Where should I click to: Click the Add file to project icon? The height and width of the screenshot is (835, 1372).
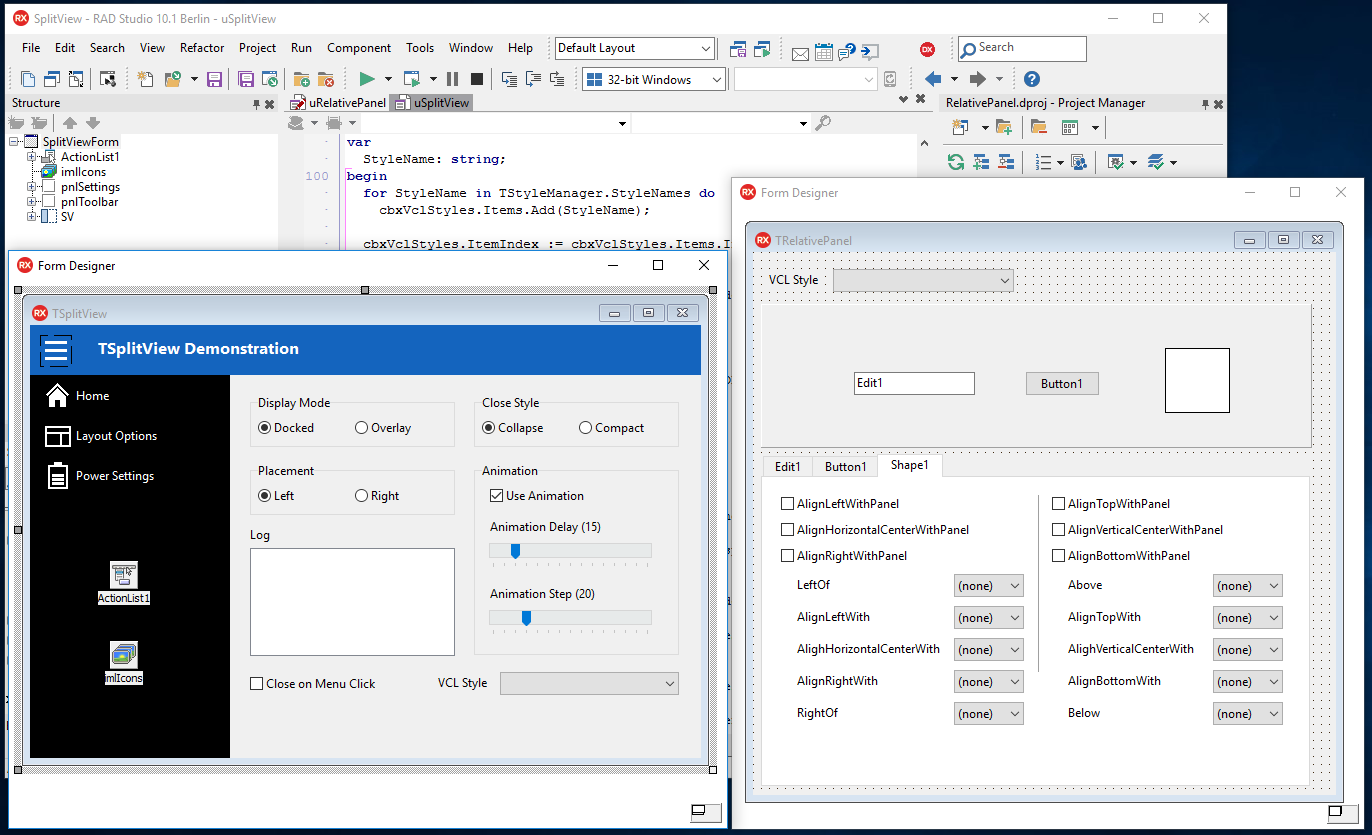tap(301, 79)
